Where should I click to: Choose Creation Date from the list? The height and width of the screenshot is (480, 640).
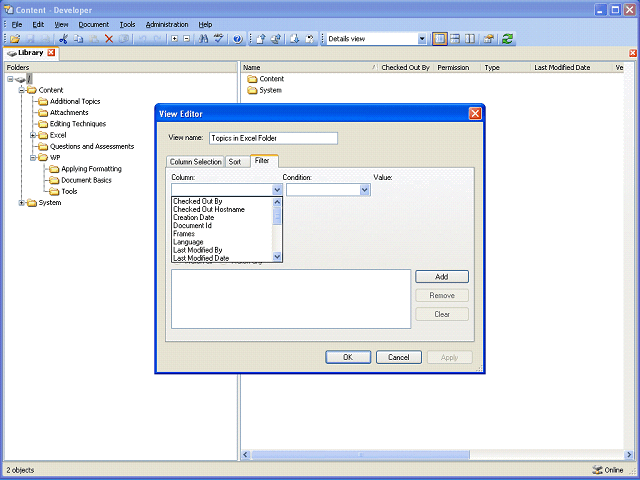(222, 218)
